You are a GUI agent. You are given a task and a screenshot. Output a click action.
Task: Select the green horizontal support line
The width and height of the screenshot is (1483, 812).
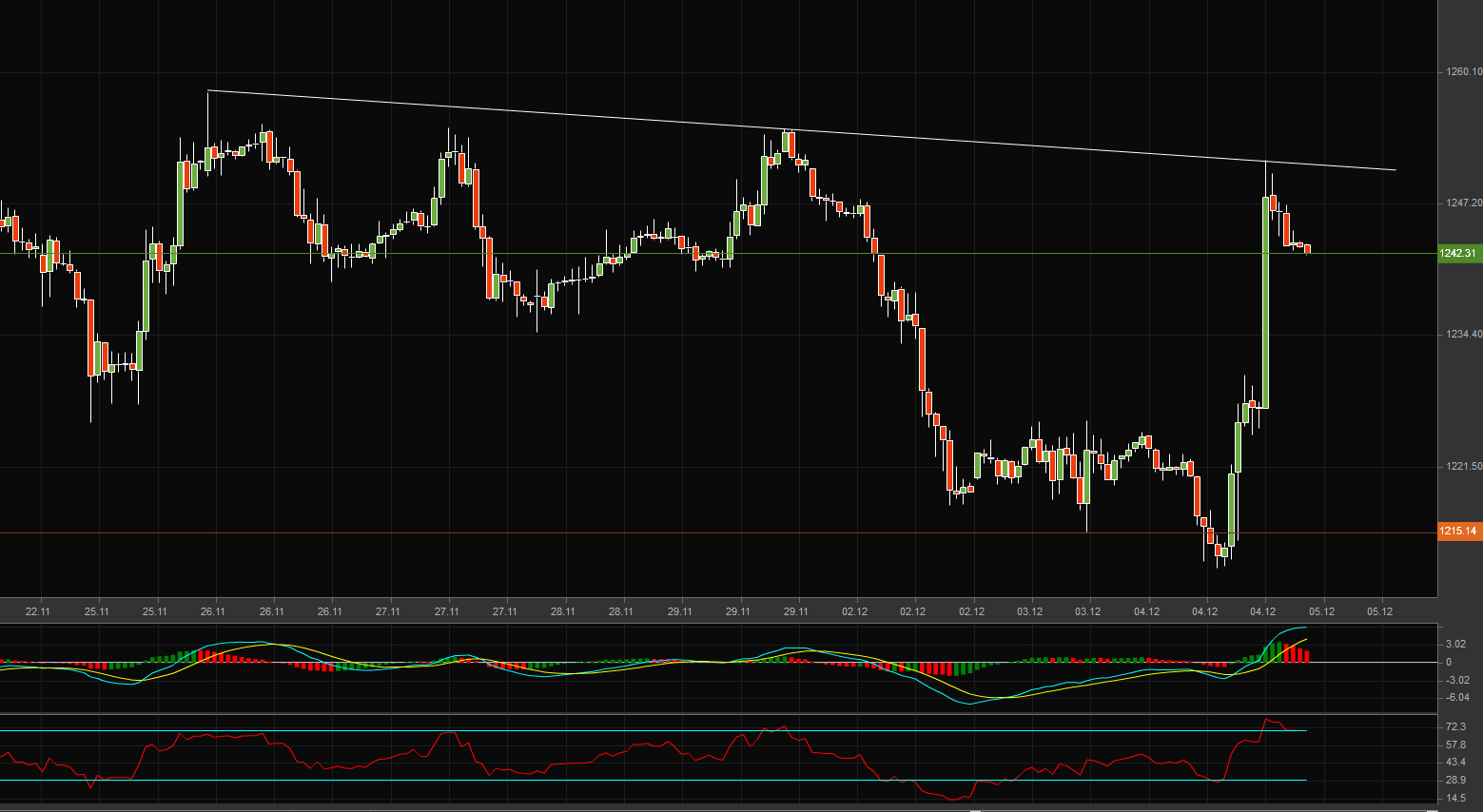571,254
